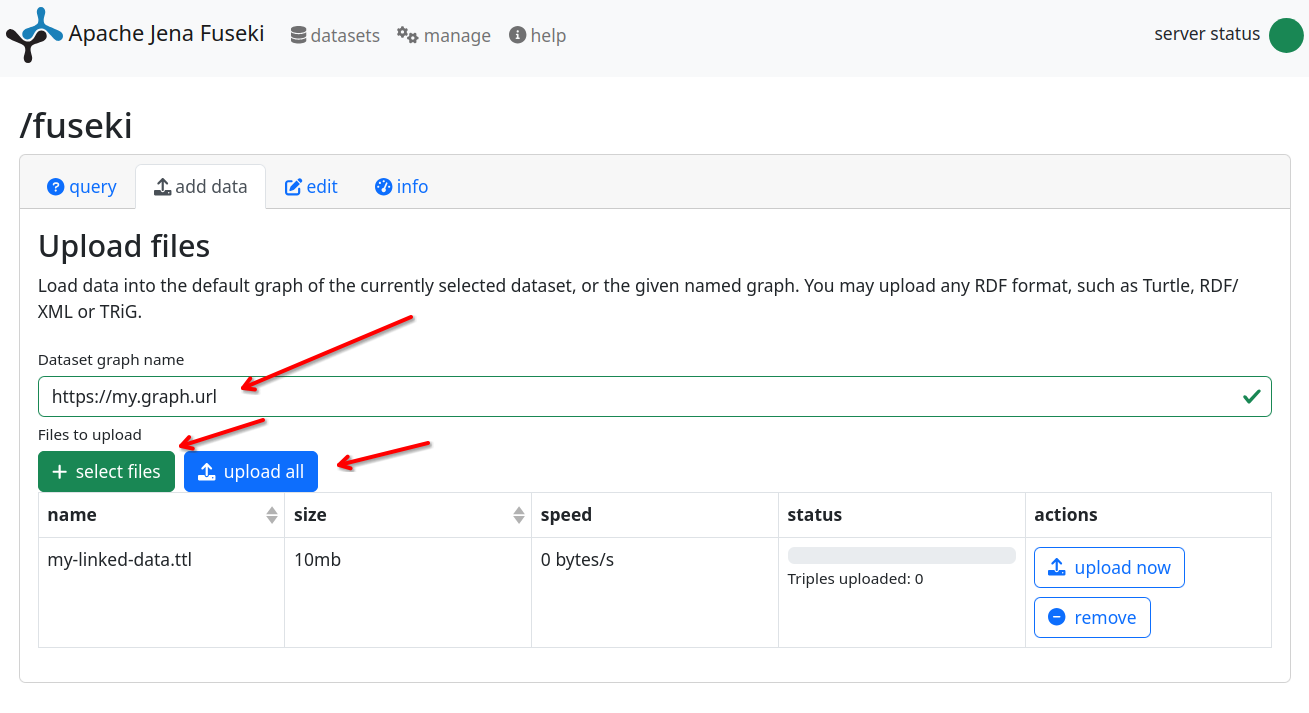Click the Apache Jena Fuseki logo icon
The height and width of the screenshot is (713, 1309).
[34, 35]
